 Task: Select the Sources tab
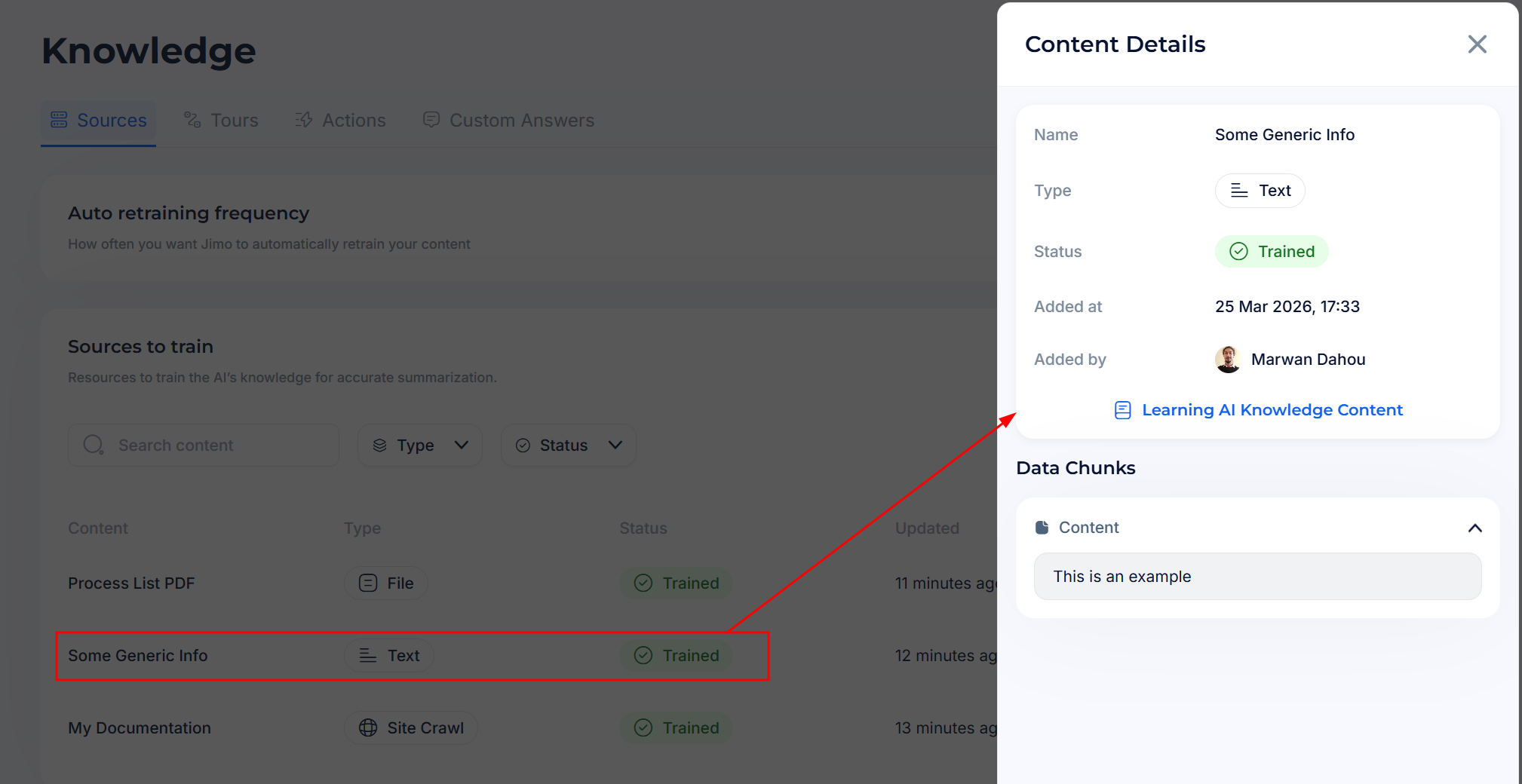[x=99, y=121]
